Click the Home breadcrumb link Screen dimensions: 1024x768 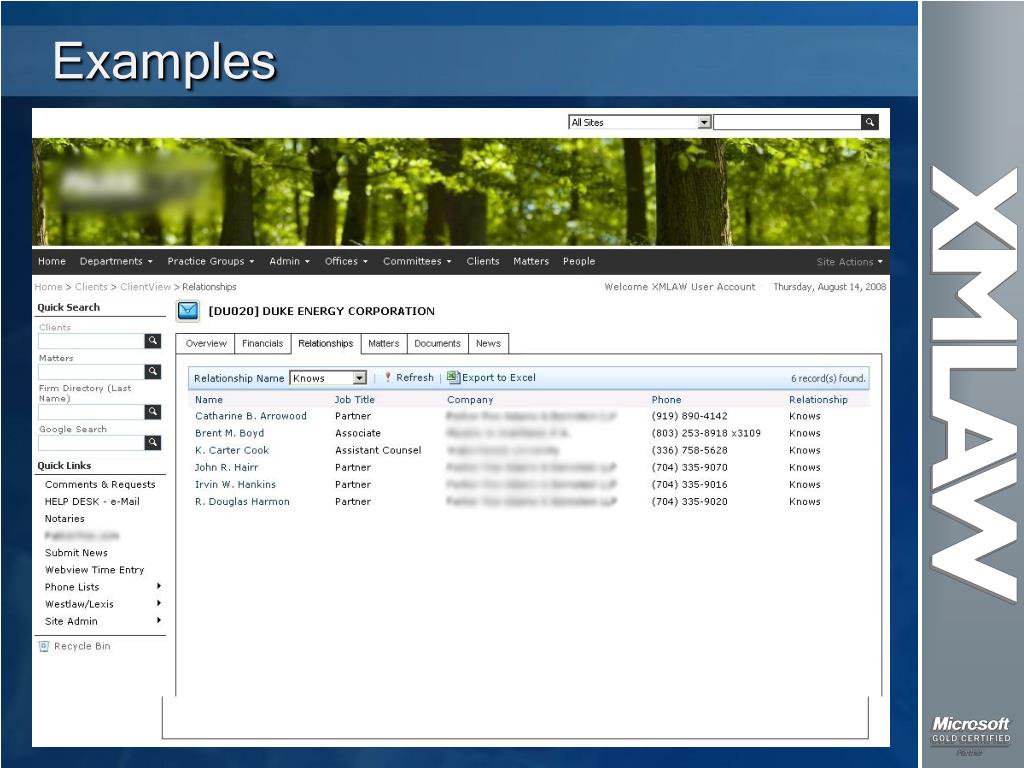click(x=48, y=287)
